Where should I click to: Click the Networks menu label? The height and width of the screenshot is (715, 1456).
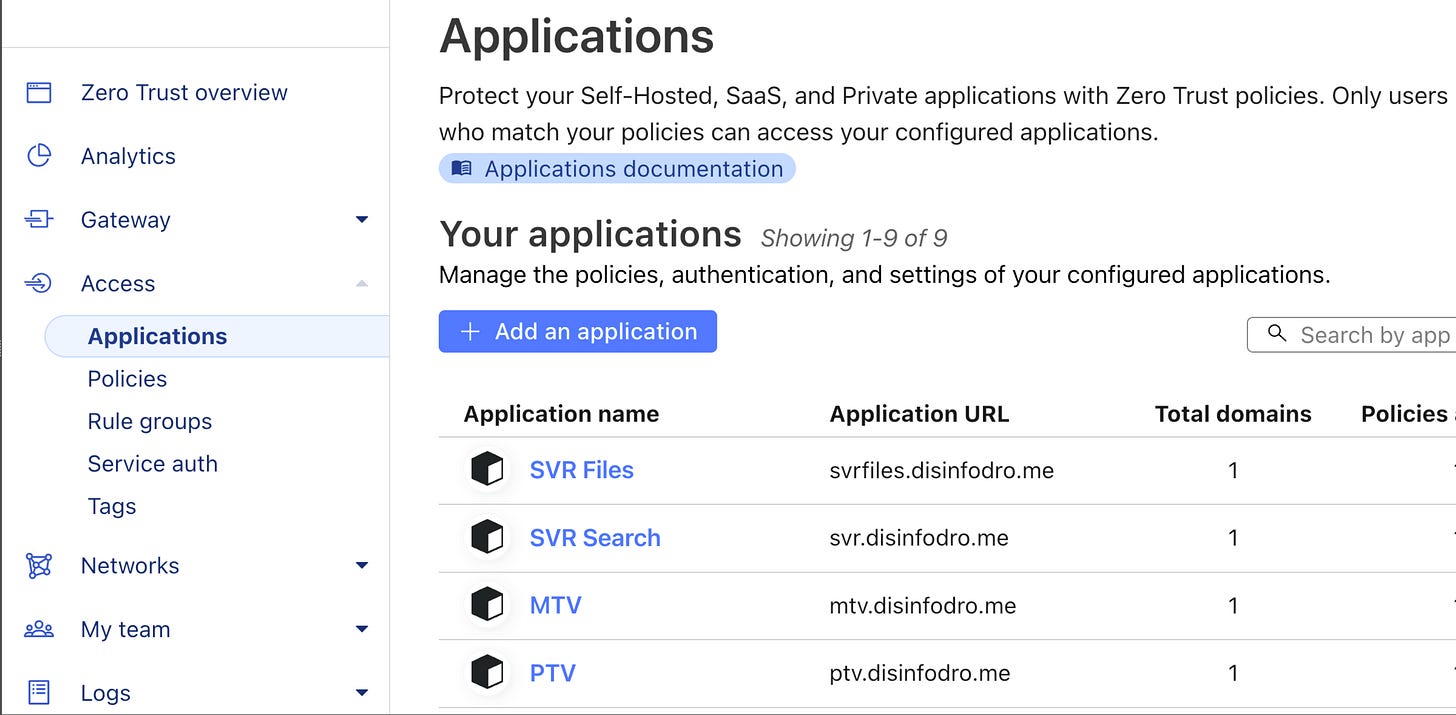pos(130,566)
